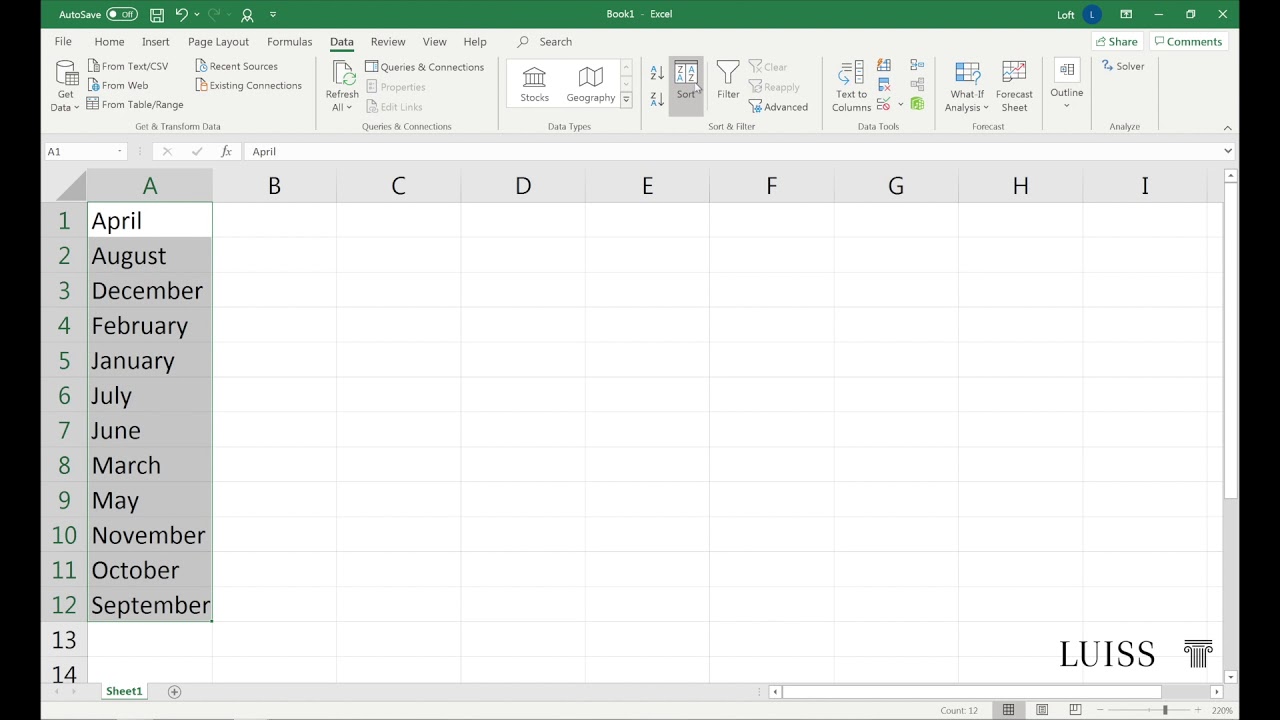Open the Comments pane button
Image resolution: width=1280 pixels, height=720 pixels.
tap(1187, 42)
